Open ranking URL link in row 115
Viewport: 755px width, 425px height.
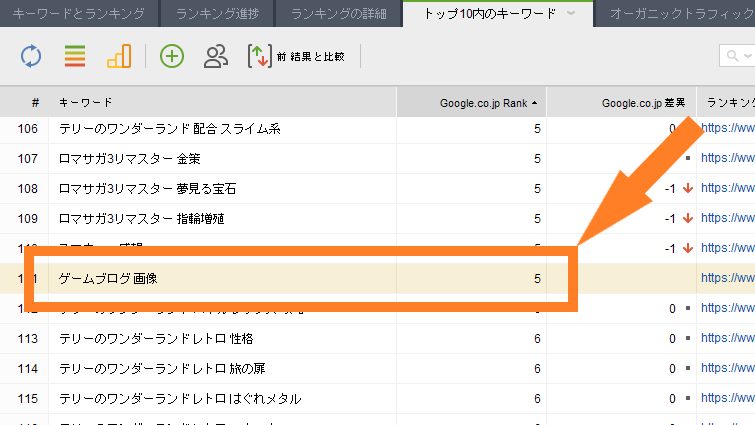728,398
